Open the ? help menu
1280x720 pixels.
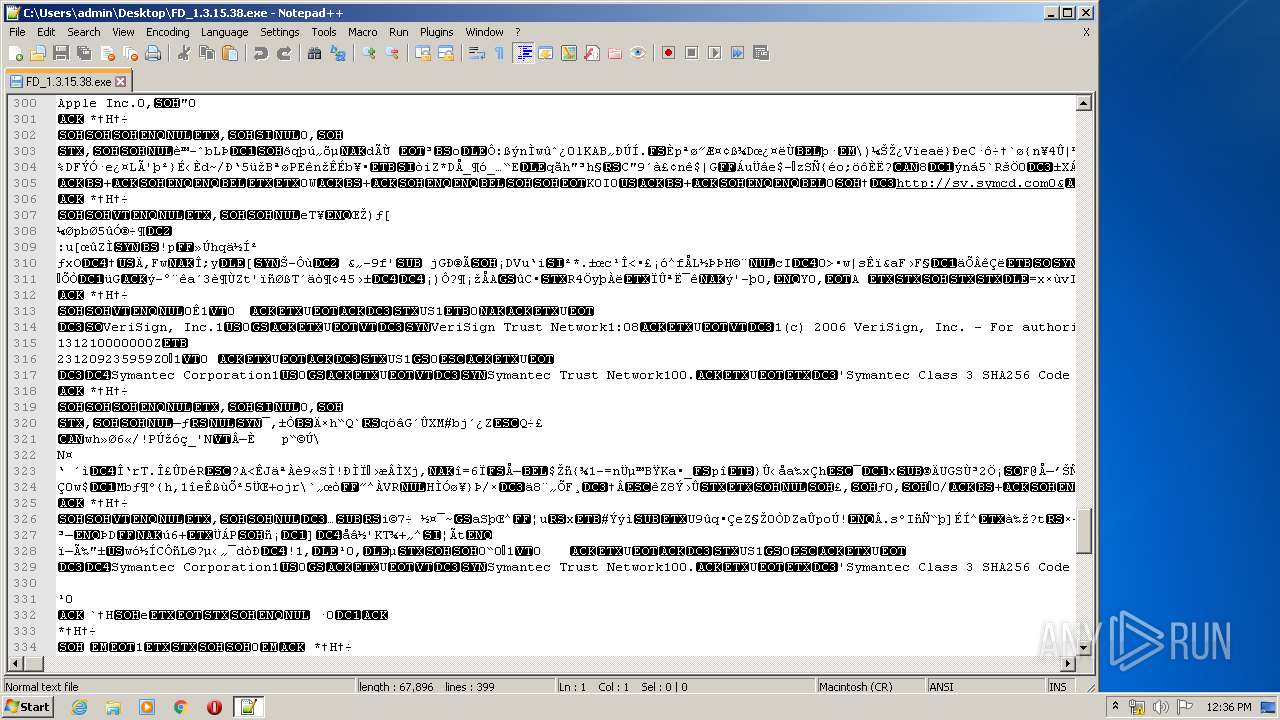(518, 32)
